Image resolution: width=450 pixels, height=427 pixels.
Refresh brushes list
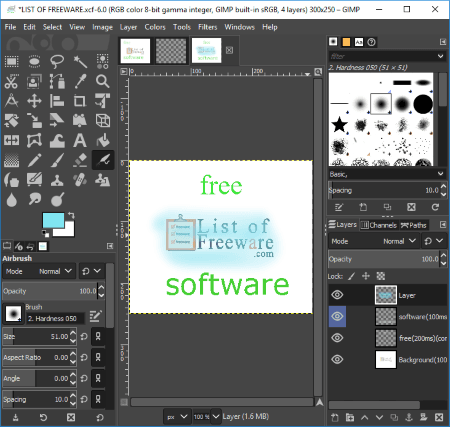(x=435, y=207)
